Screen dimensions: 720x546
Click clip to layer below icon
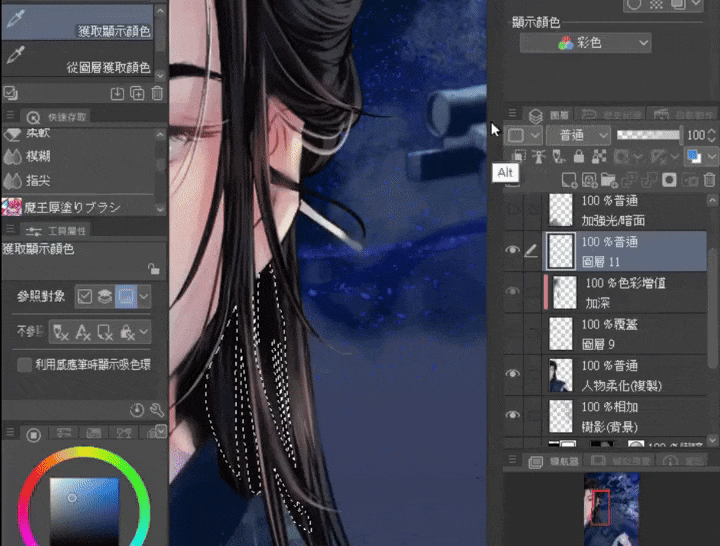click(518, 157)
